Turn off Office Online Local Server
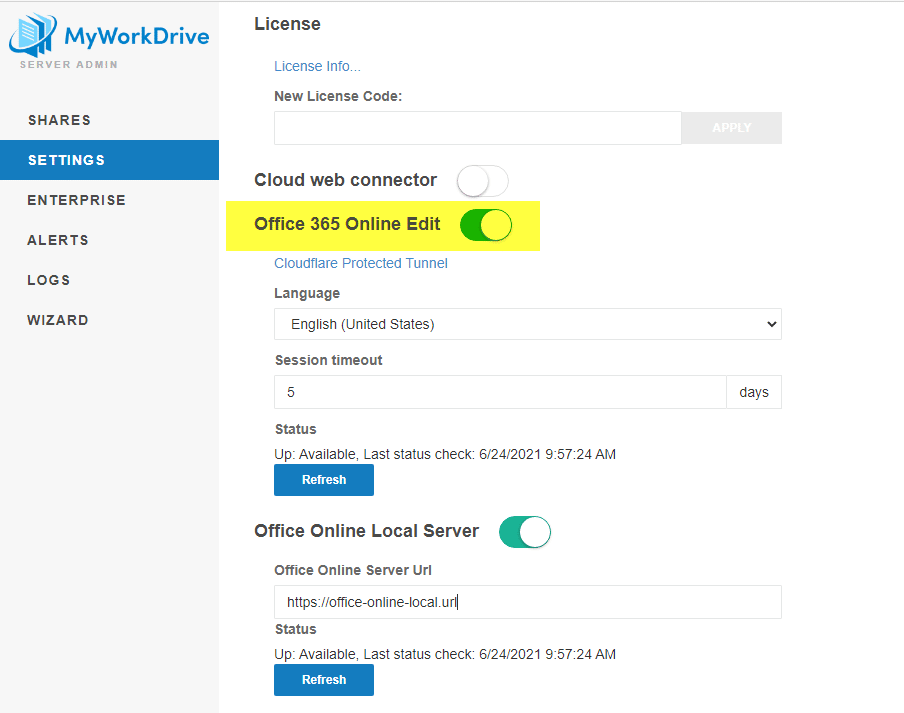The height and width of the screenshot is (713, 904). (525, 532)
